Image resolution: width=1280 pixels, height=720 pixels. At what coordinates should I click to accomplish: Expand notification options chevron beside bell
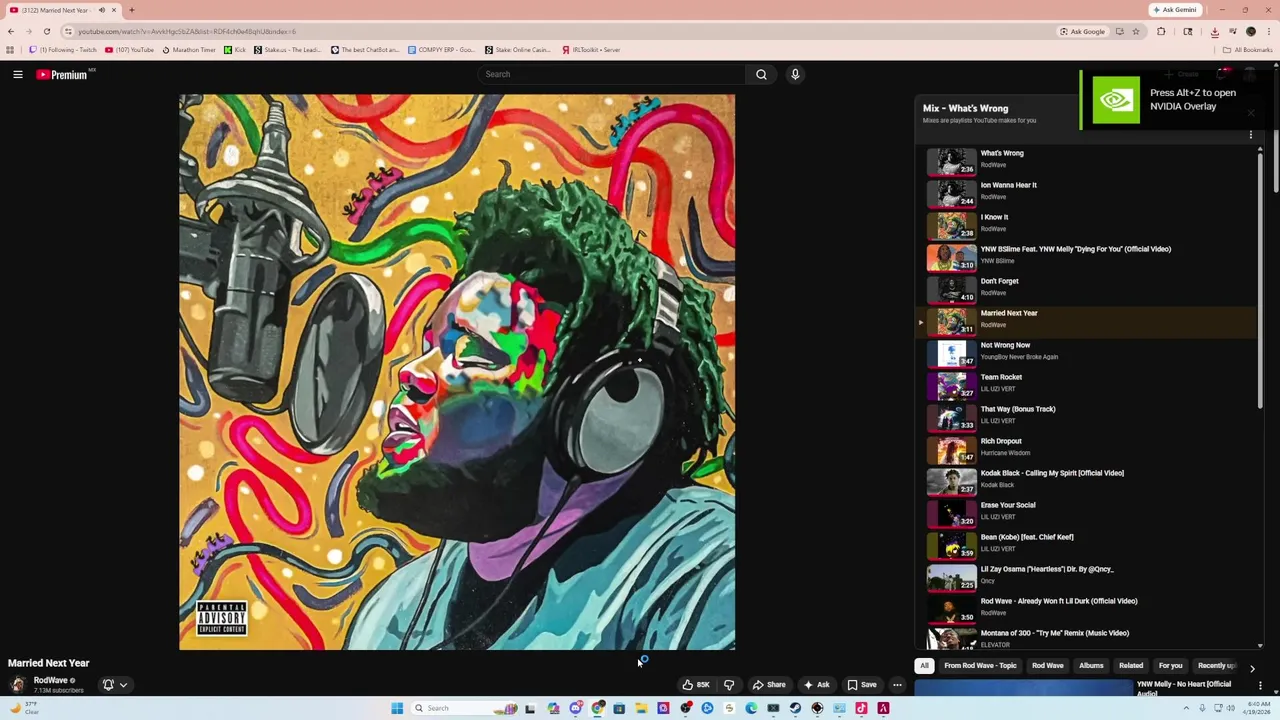(x=123, y=685)
